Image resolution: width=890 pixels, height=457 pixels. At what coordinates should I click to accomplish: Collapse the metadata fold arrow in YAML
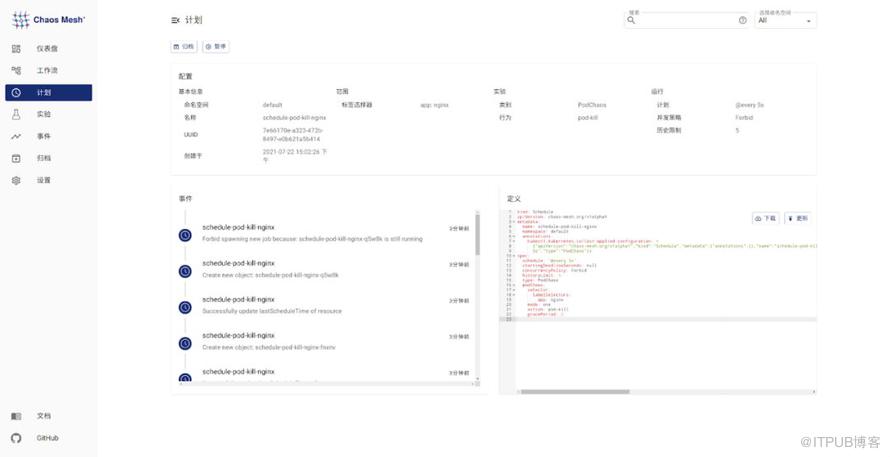[x=513, y=221]
